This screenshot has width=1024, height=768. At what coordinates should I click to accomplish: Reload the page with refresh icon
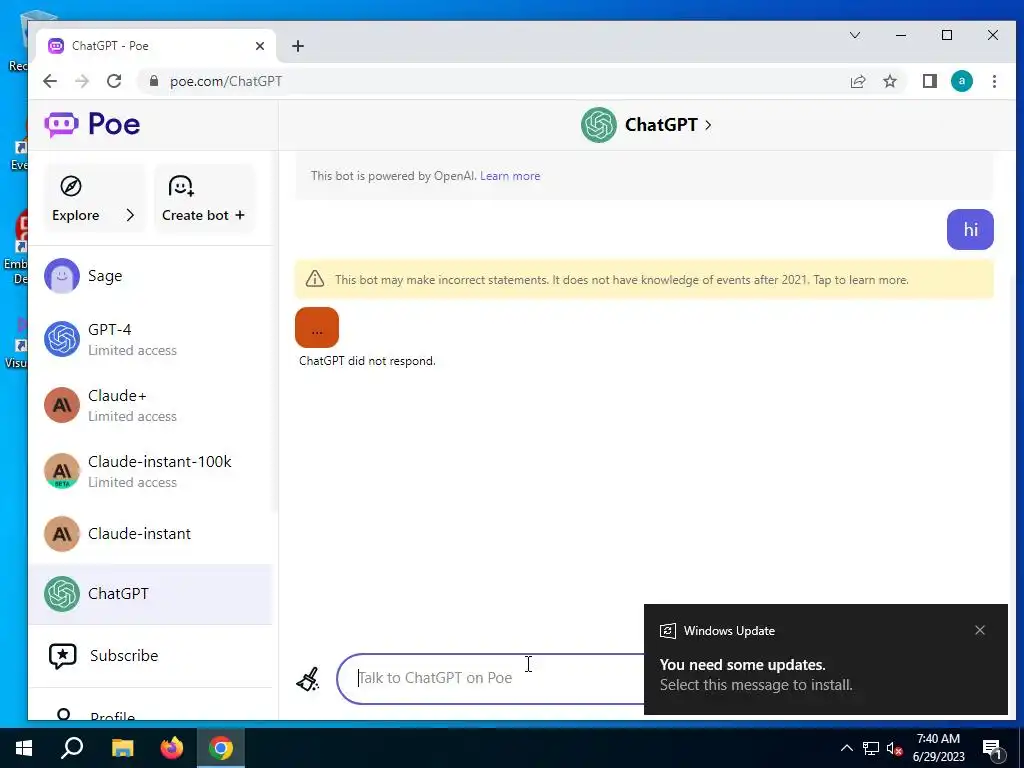[114, 81]
